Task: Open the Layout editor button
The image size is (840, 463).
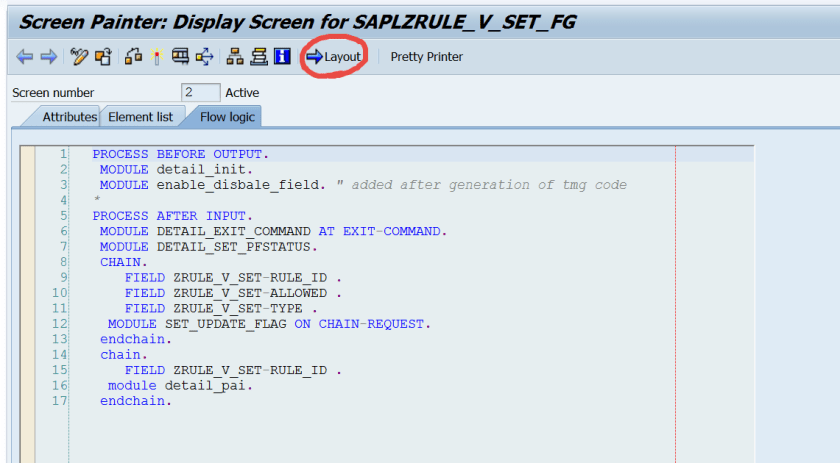Action: [x=334, y=56]
